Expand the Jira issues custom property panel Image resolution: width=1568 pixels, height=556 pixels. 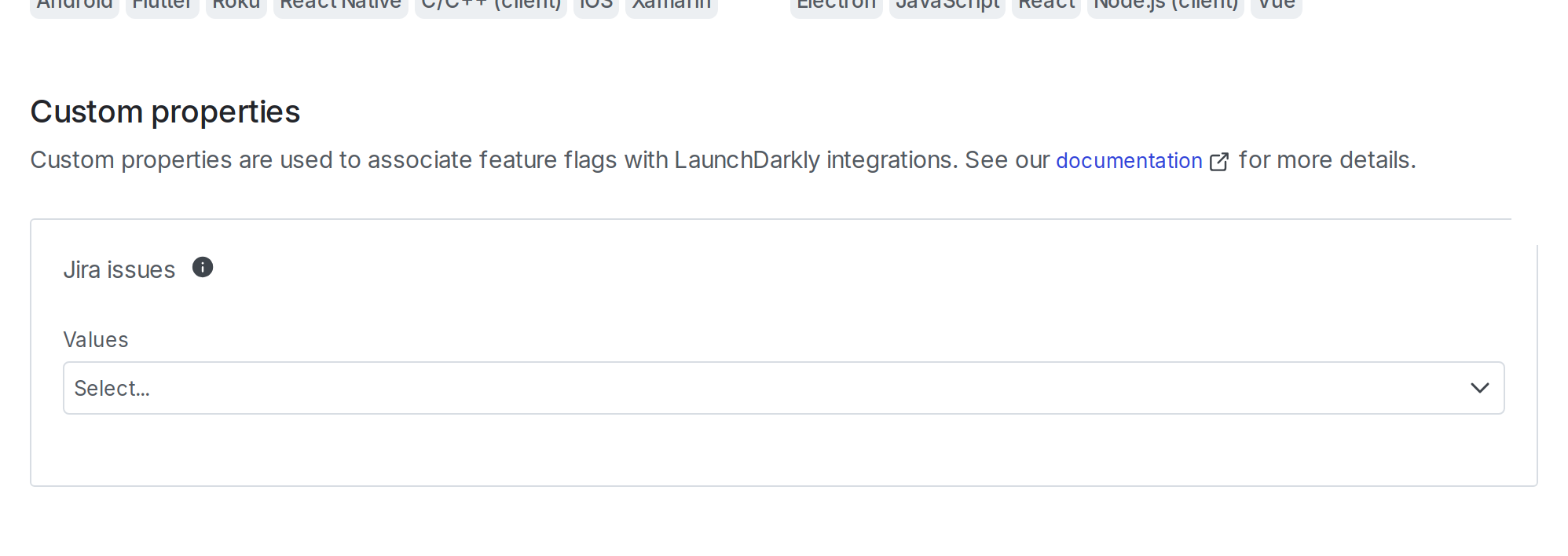click(119, 269)
